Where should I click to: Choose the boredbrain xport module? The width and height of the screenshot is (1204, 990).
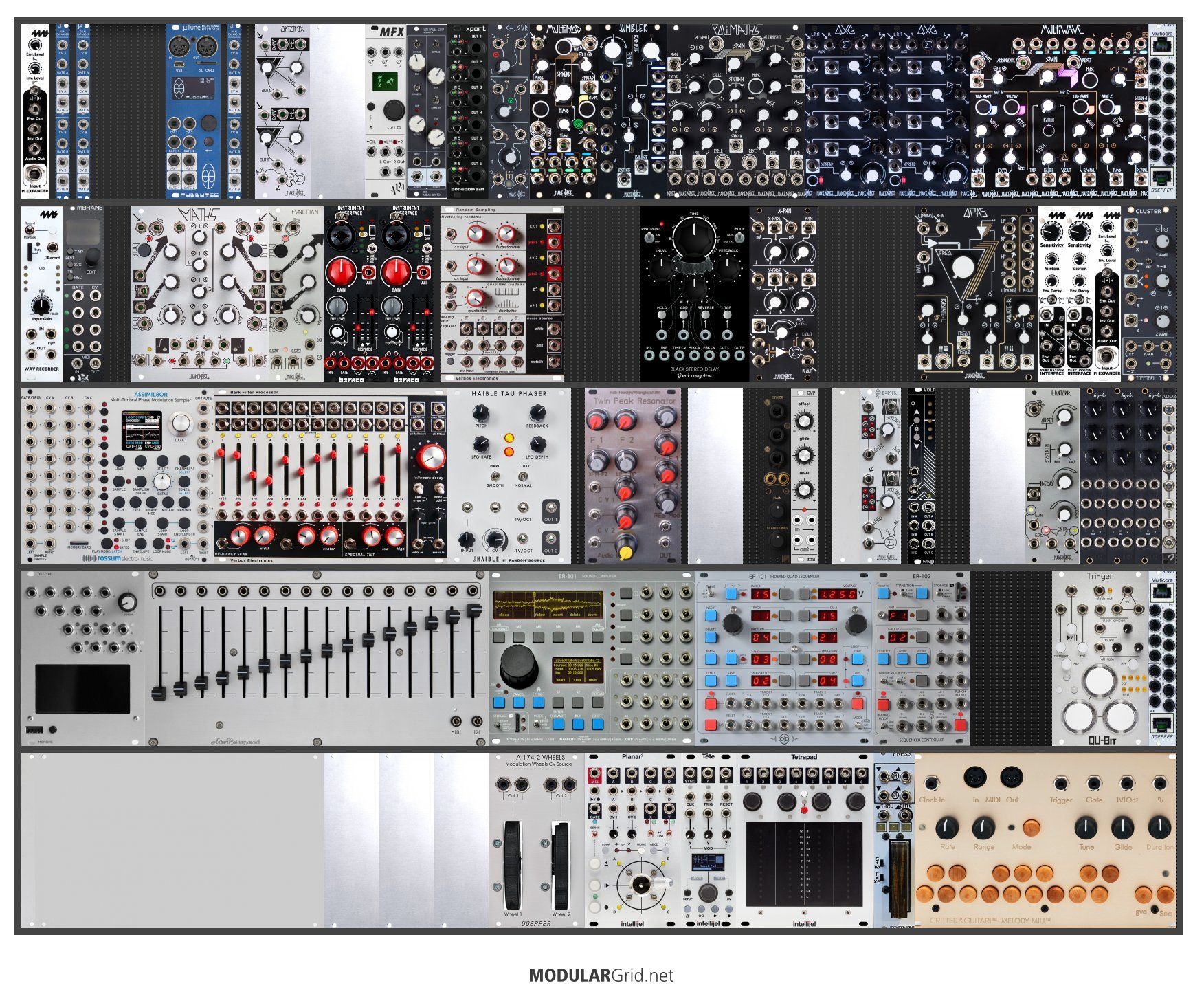[x=468, y=112]
